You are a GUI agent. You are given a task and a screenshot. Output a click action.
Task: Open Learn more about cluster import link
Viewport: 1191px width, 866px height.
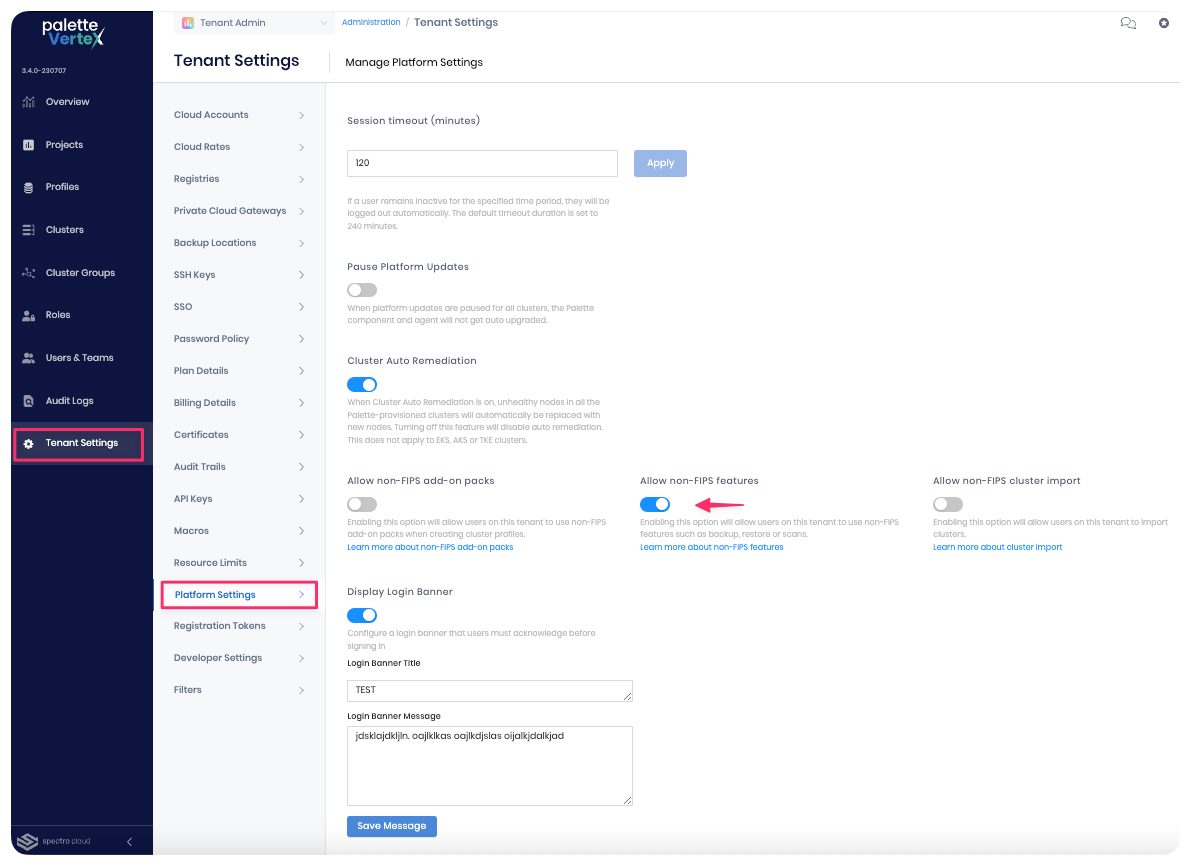997,547
